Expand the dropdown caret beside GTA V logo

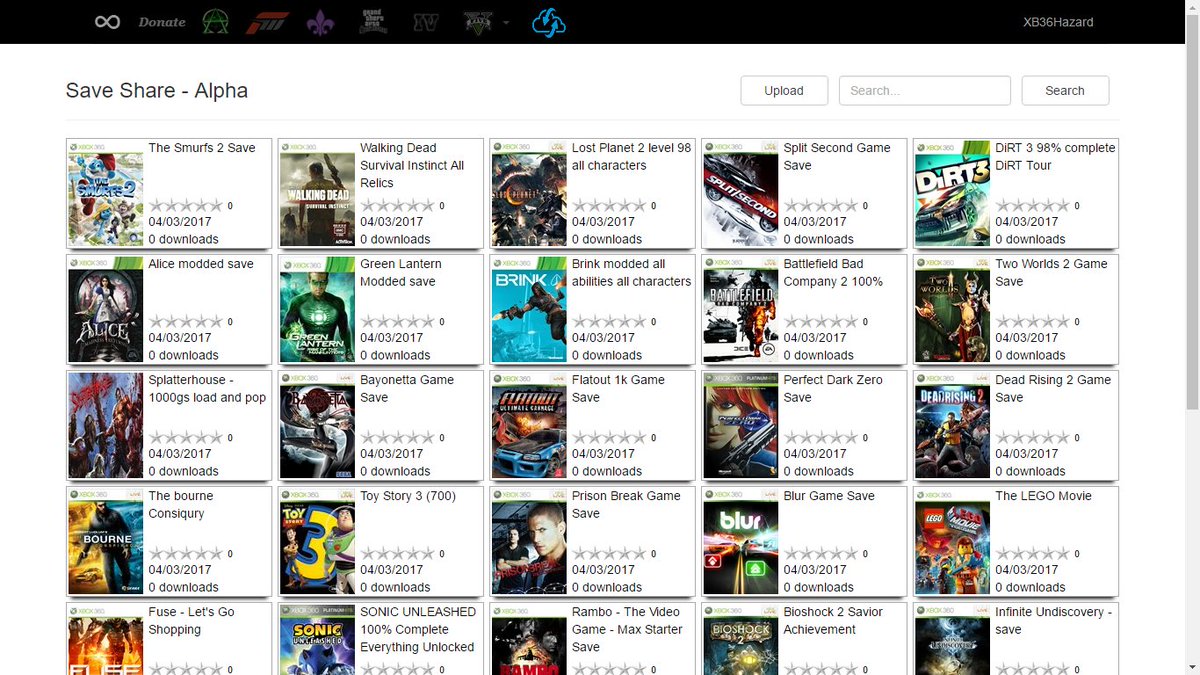click(506, 23)
